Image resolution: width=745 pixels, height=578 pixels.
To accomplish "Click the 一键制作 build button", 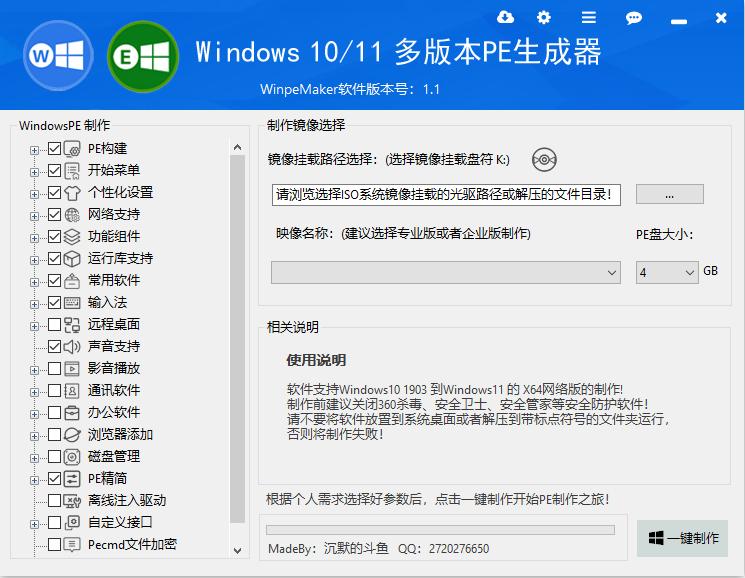I will pos(682,538).
